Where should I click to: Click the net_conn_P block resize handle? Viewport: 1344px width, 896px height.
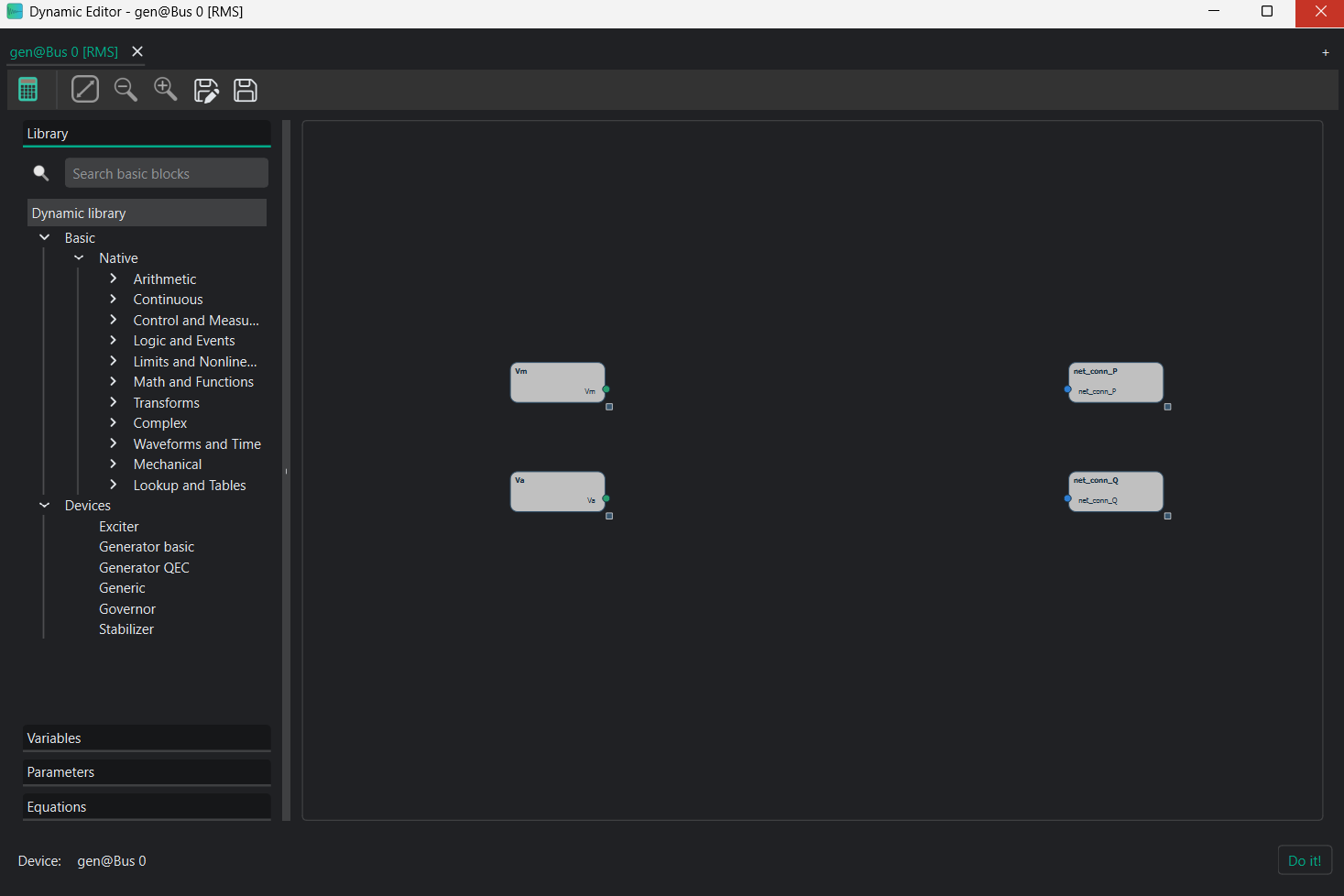pyautogui.click(x=1168, y=407)
